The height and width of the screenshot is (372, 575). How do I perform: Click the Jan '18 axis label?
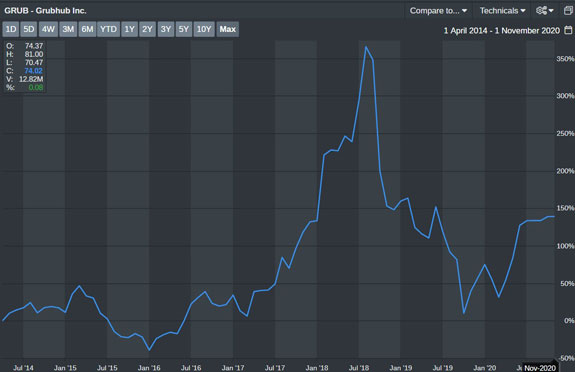point(317,368)
